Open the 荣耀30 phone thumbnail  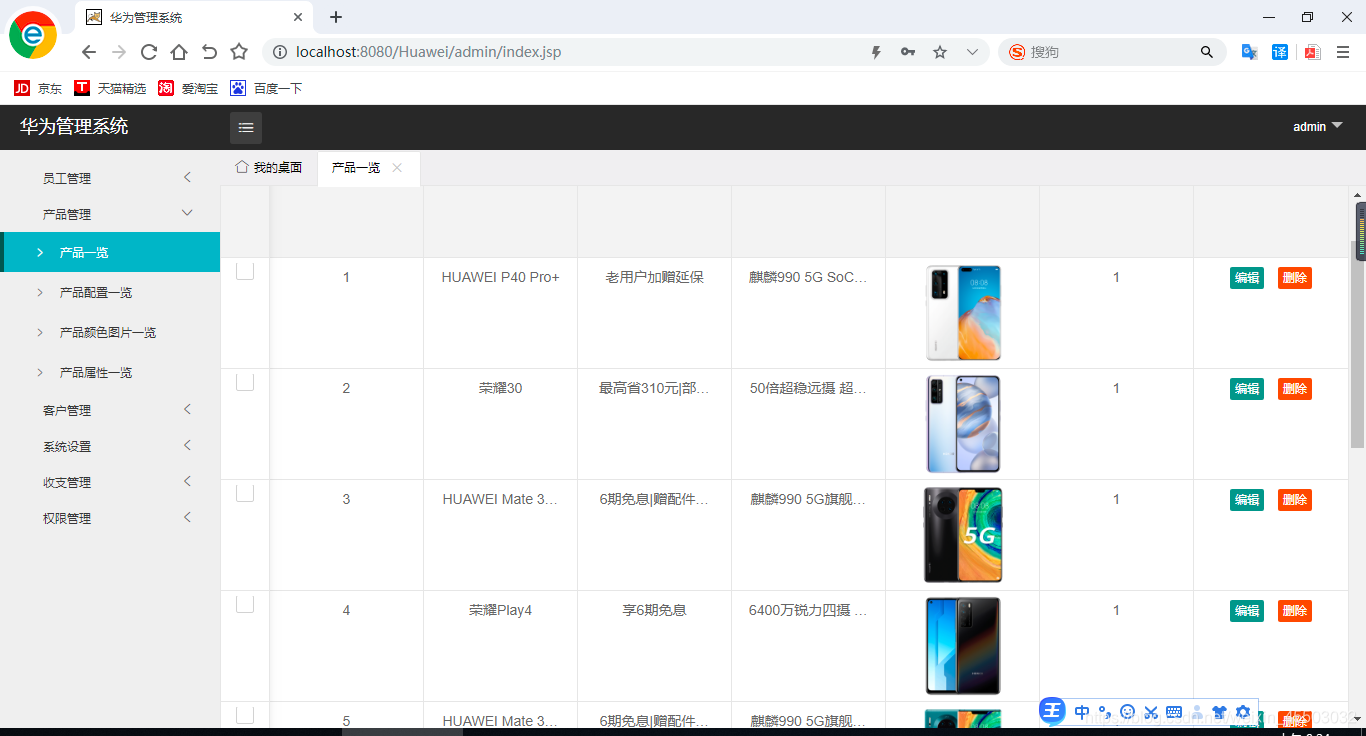click(x=963, y=424)
